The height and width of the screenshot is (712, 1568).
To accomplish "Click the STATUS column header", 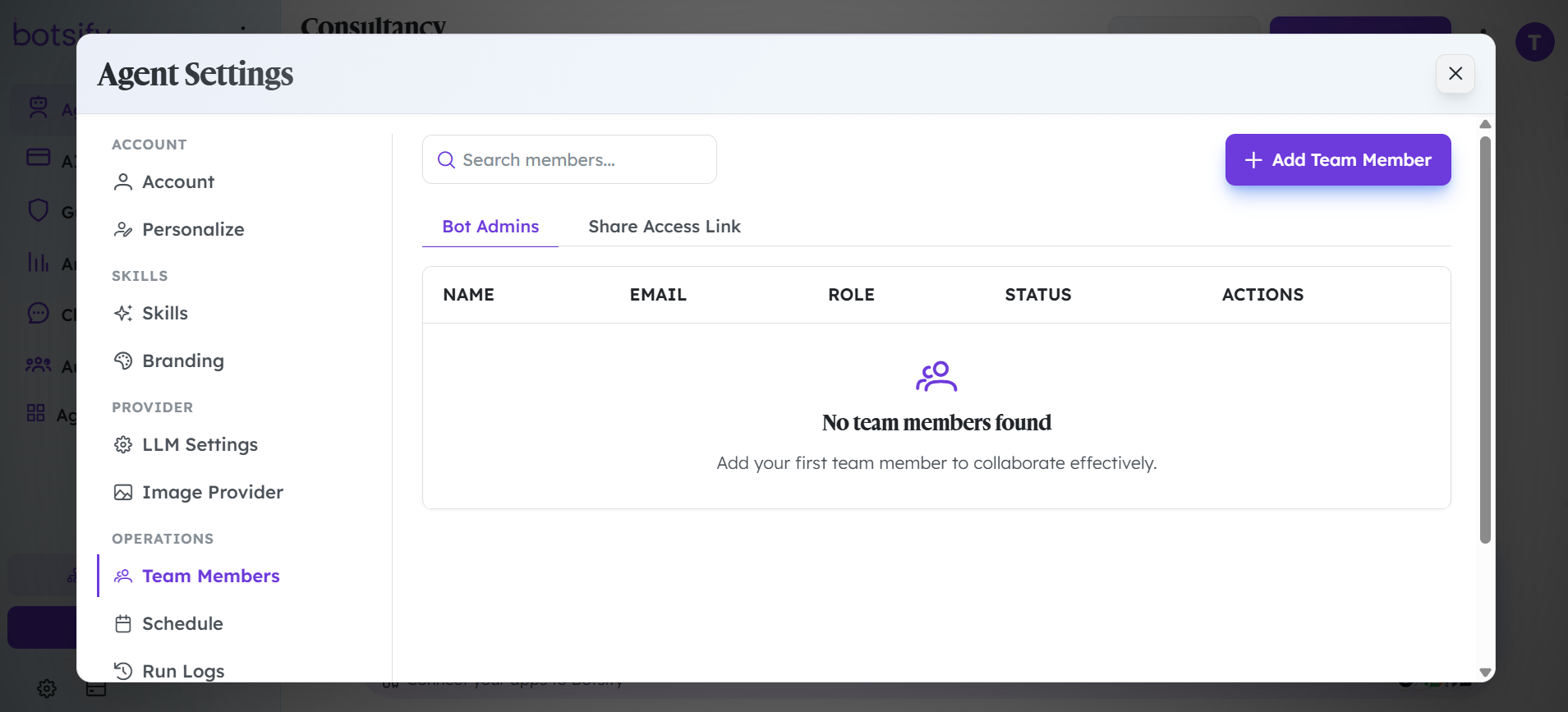I will 1038,295.
